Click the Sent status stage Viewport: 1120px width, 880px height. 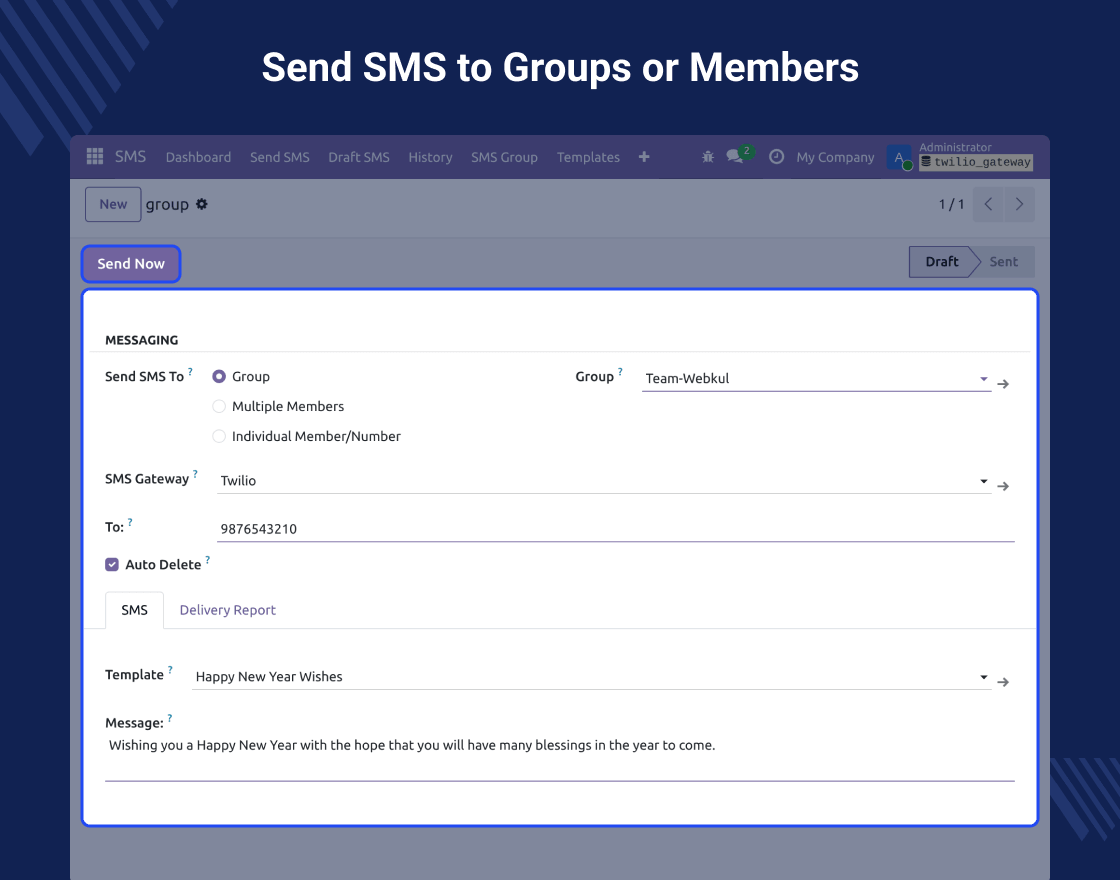(1004, 261)
